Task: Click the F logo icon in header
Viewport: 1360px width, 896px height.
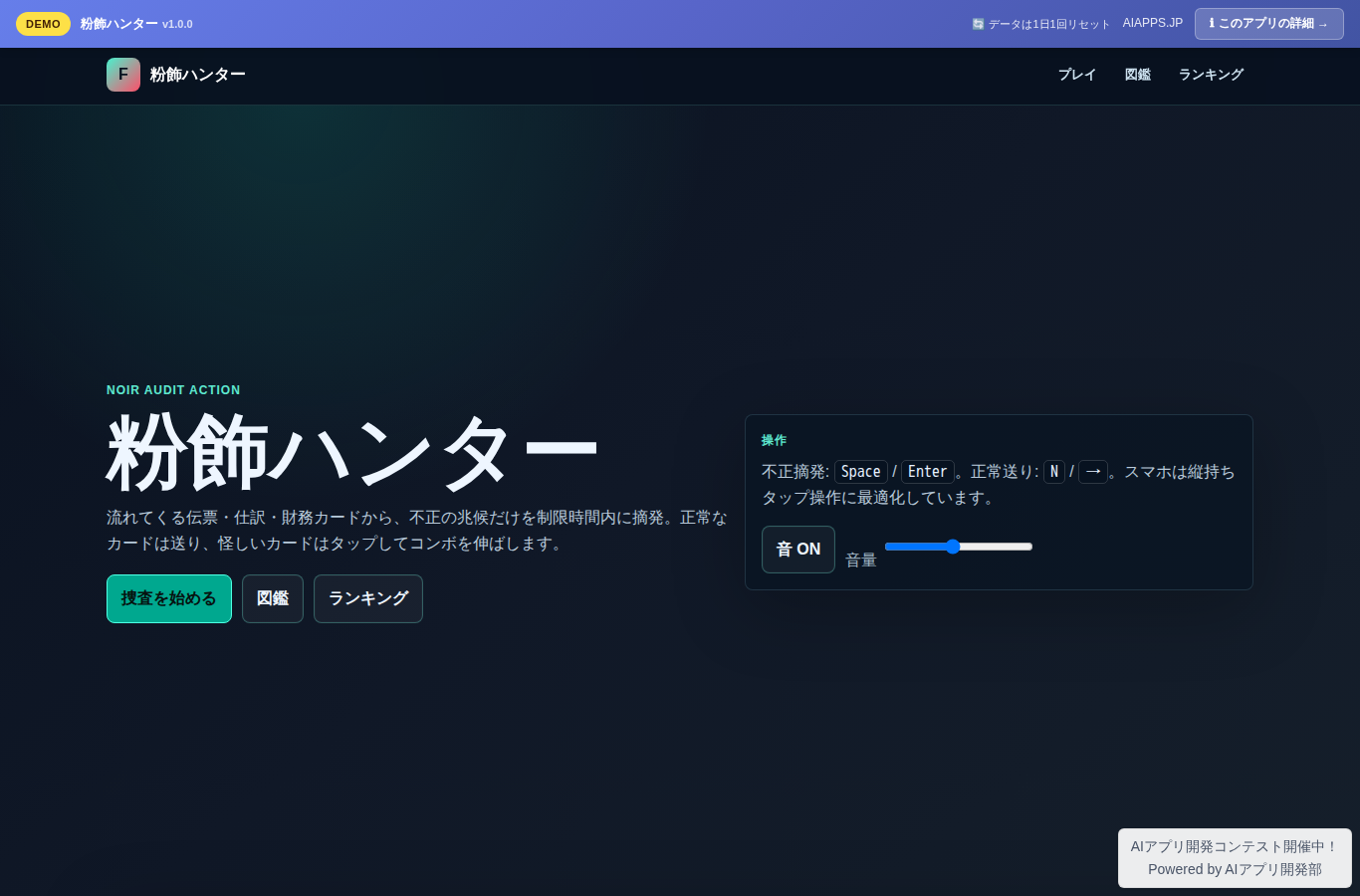Action: [123, 75]
